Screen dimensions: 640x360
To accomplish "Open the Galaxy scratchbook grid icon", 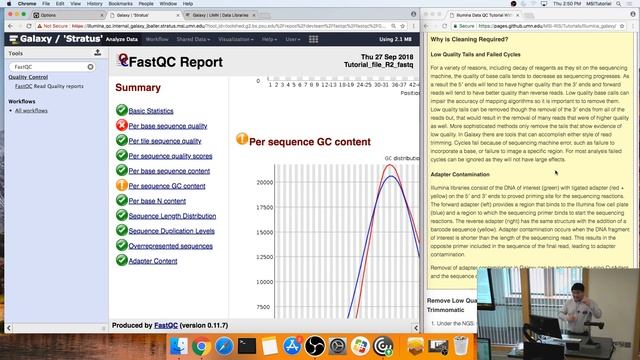I will [x=313, y=39].
